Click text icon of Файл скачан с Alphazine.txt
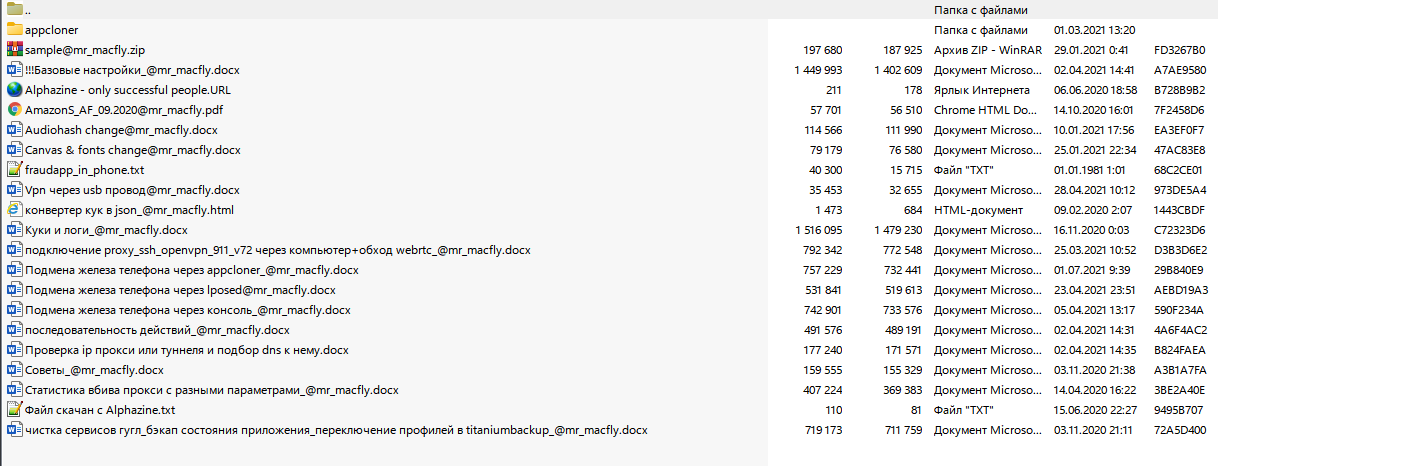1421x466 pixels. click(14, 410)
